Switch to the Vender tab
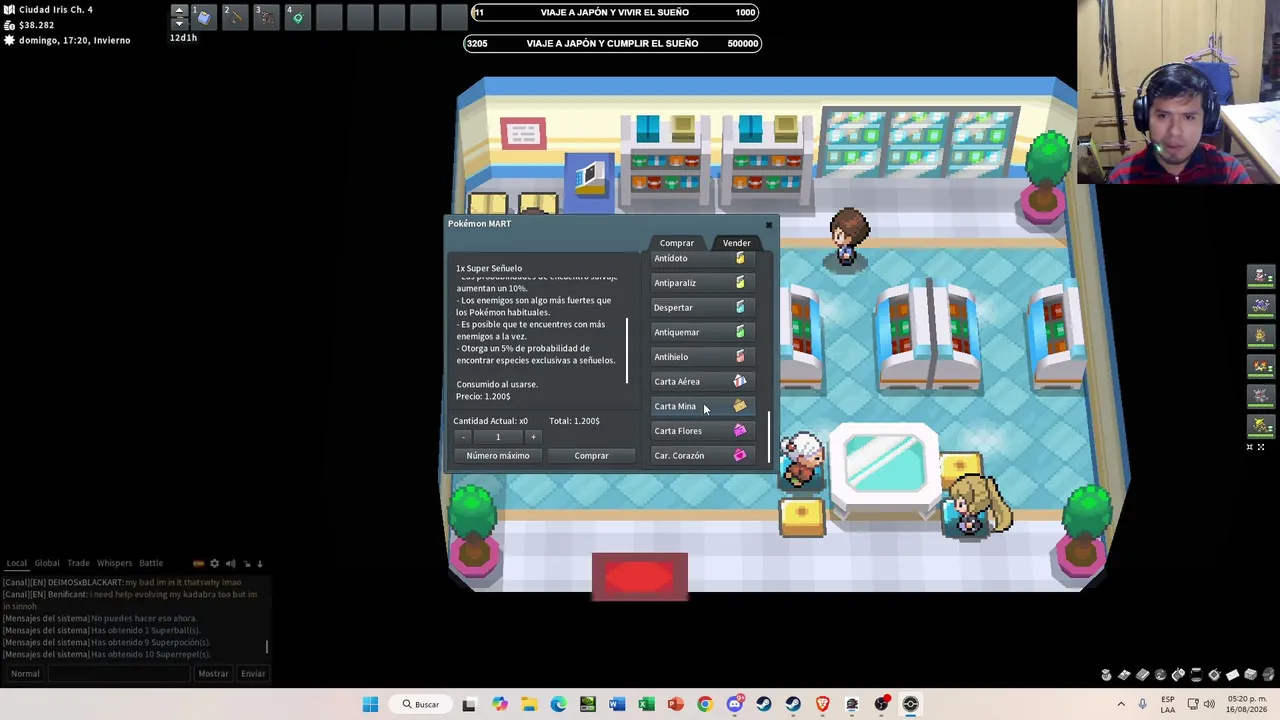This screenshot has width=1280, height=720. (737, 243)
